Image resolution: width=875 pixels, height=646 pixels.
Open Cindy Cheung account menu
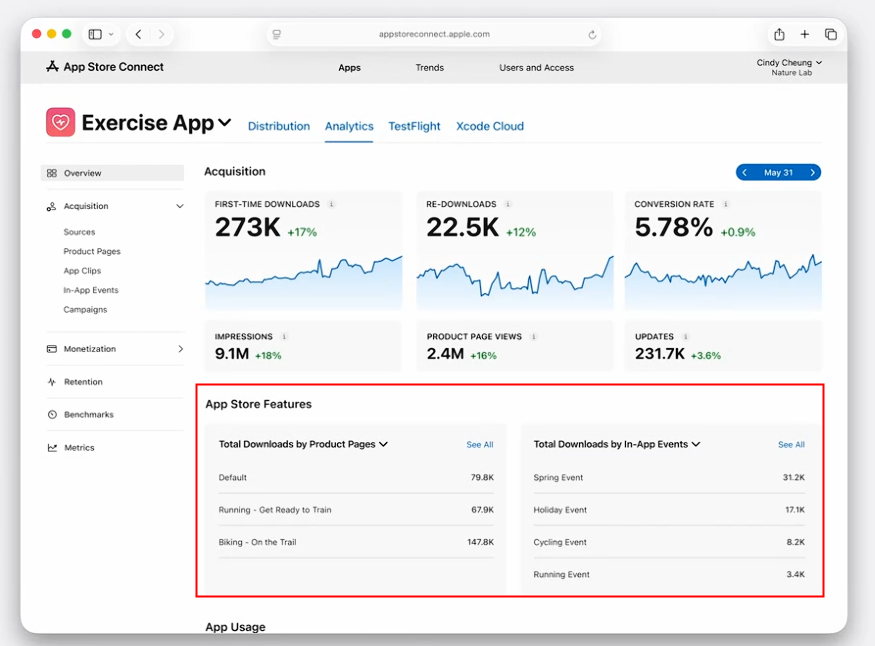click(789, 67)
